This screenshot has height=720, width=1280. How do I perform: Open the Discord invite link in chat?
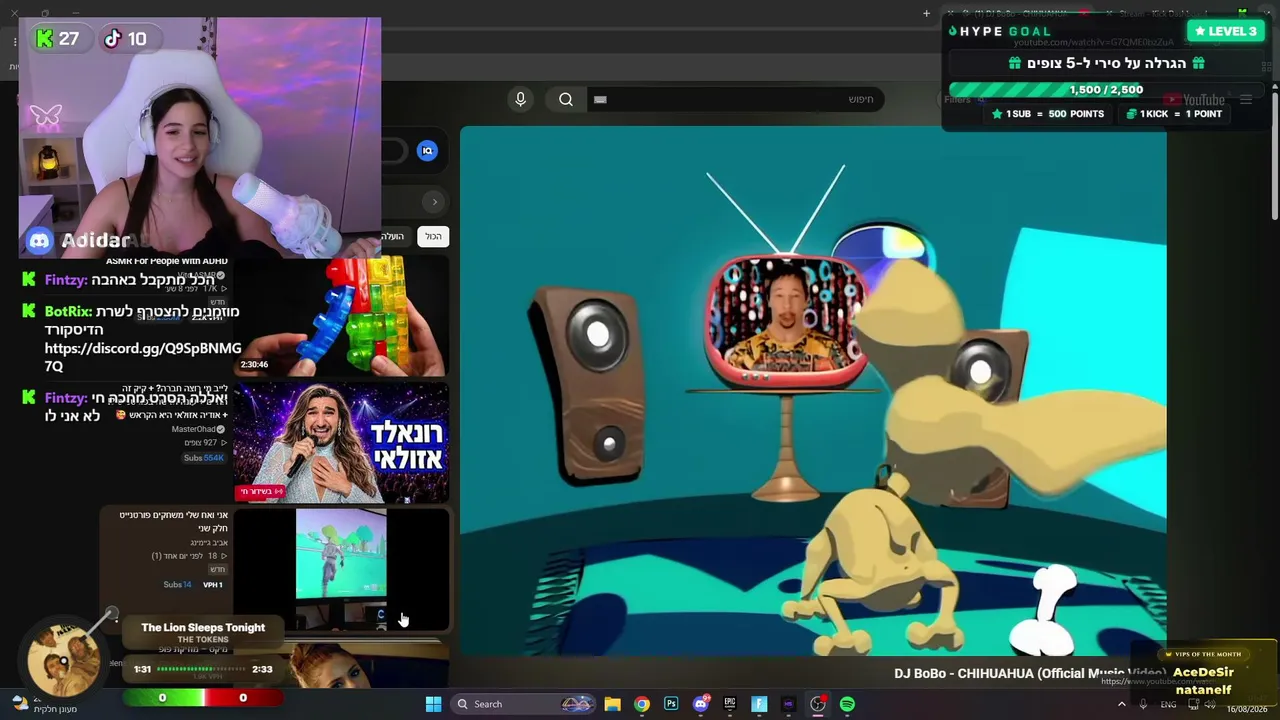(143, 357)
